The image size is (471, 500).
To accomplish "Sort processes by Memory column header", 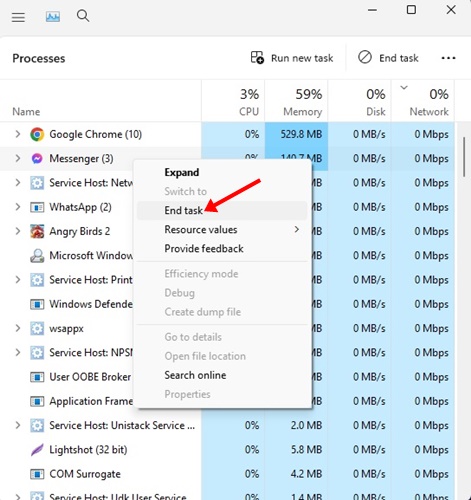I will [x=296, y=101].
